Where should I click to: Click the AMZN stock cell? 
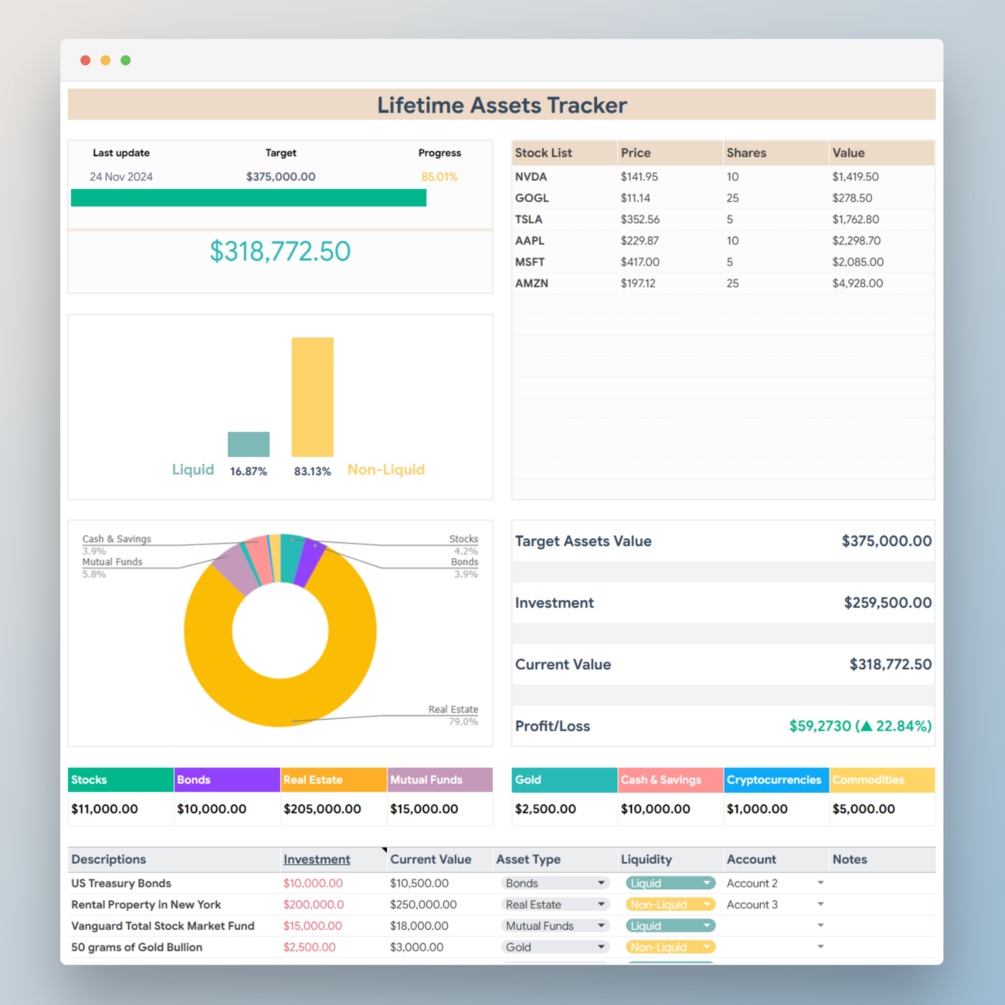(531, 283)
